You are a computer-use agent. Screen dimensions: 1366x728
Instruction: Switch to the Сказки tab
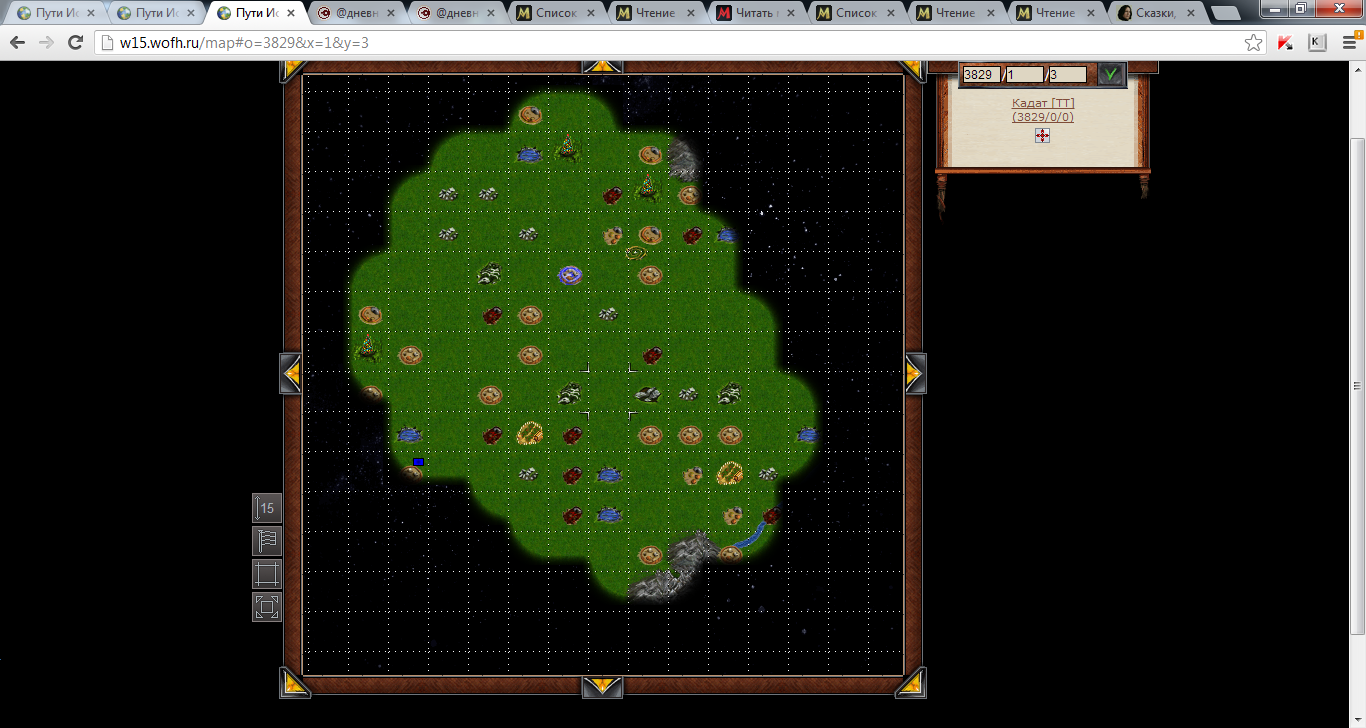tap(1157, 14)
